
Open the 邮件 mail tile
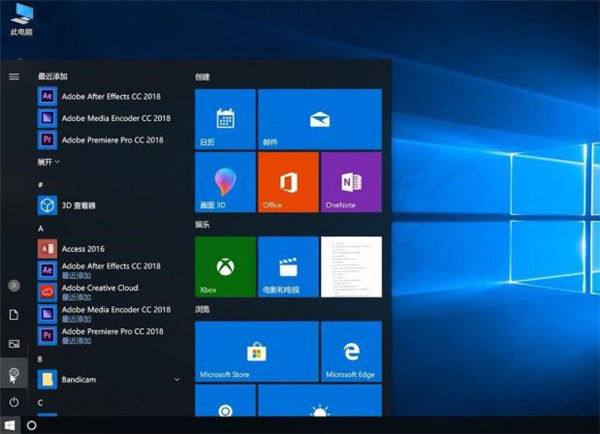(319, 119)
